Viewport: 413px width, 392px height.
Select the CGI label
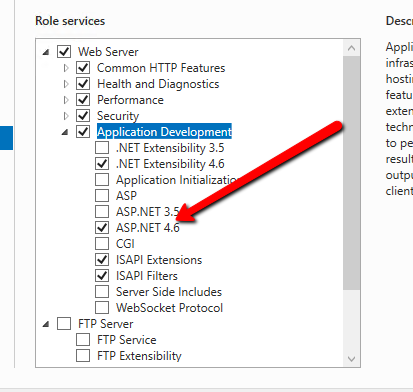click(125, 244)
